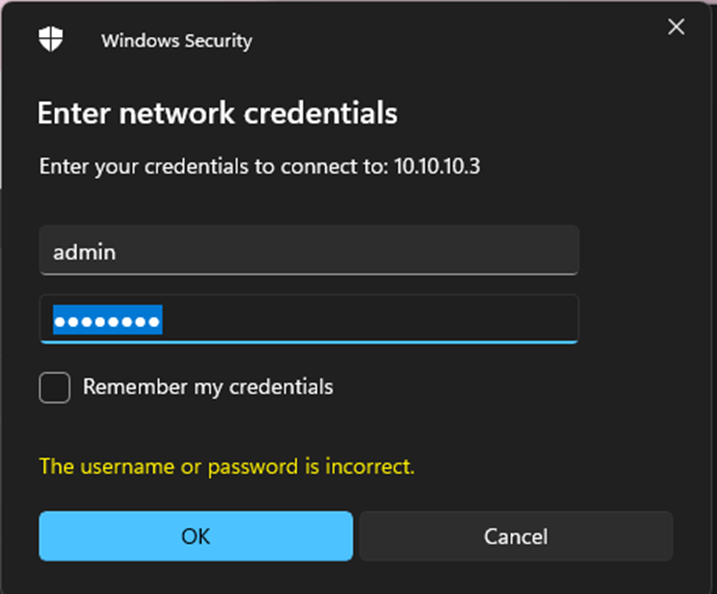The height and width of the screenshot is (594, 717).
Task: Click the "Enter your credentials to connect to" text
Action: [x=212, y=166]
